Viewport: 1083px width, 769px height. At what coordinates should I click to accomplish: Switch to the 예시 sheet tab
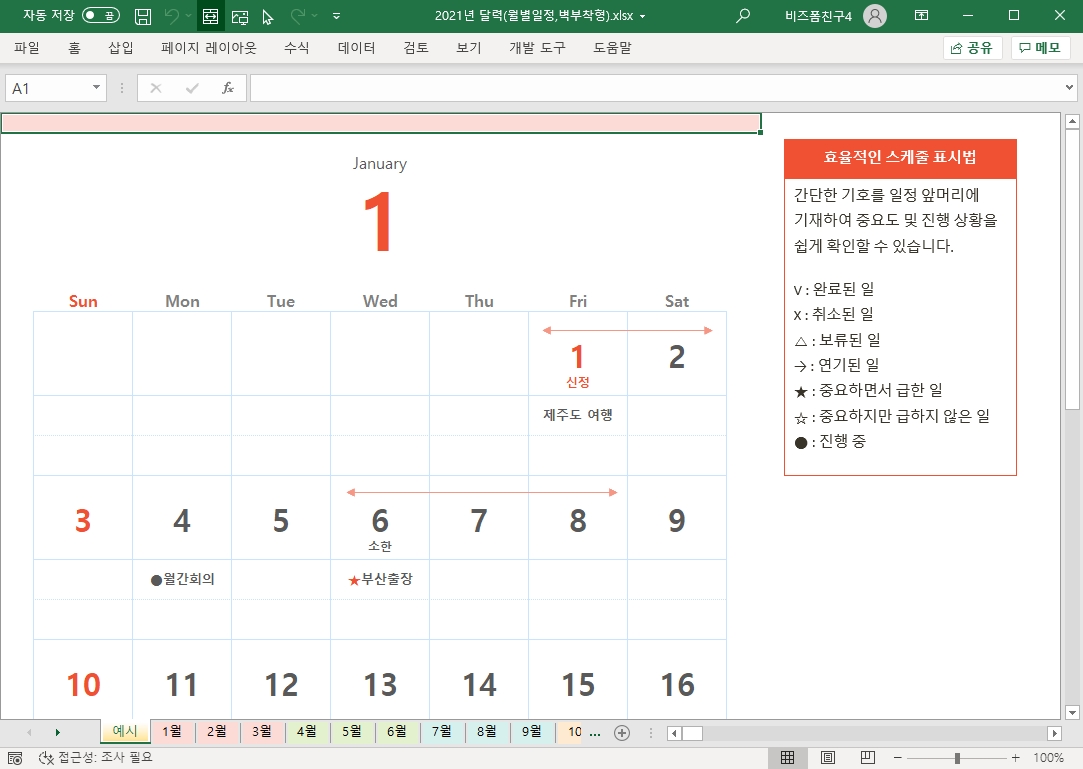pyautogui.click(x=125, y=731)
